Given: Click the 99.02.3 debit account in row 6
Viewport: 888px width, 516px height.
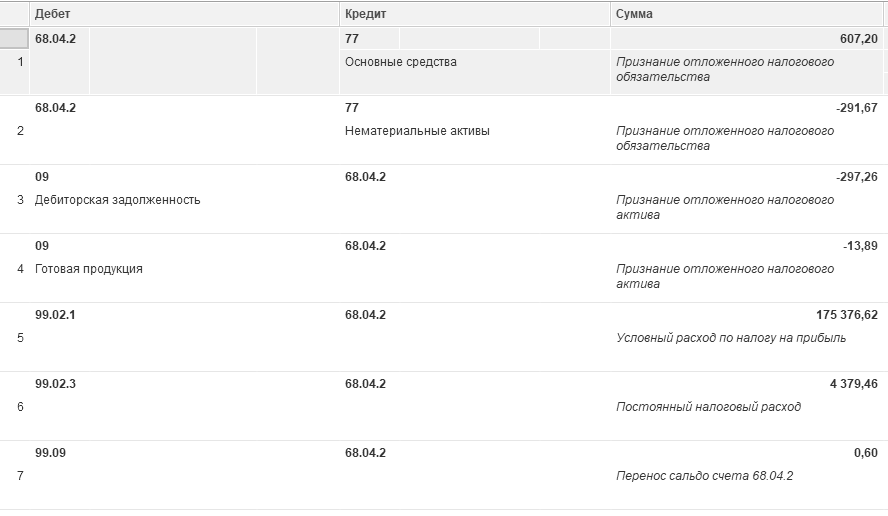Looking at the screenshot, I should coord(55,384).
